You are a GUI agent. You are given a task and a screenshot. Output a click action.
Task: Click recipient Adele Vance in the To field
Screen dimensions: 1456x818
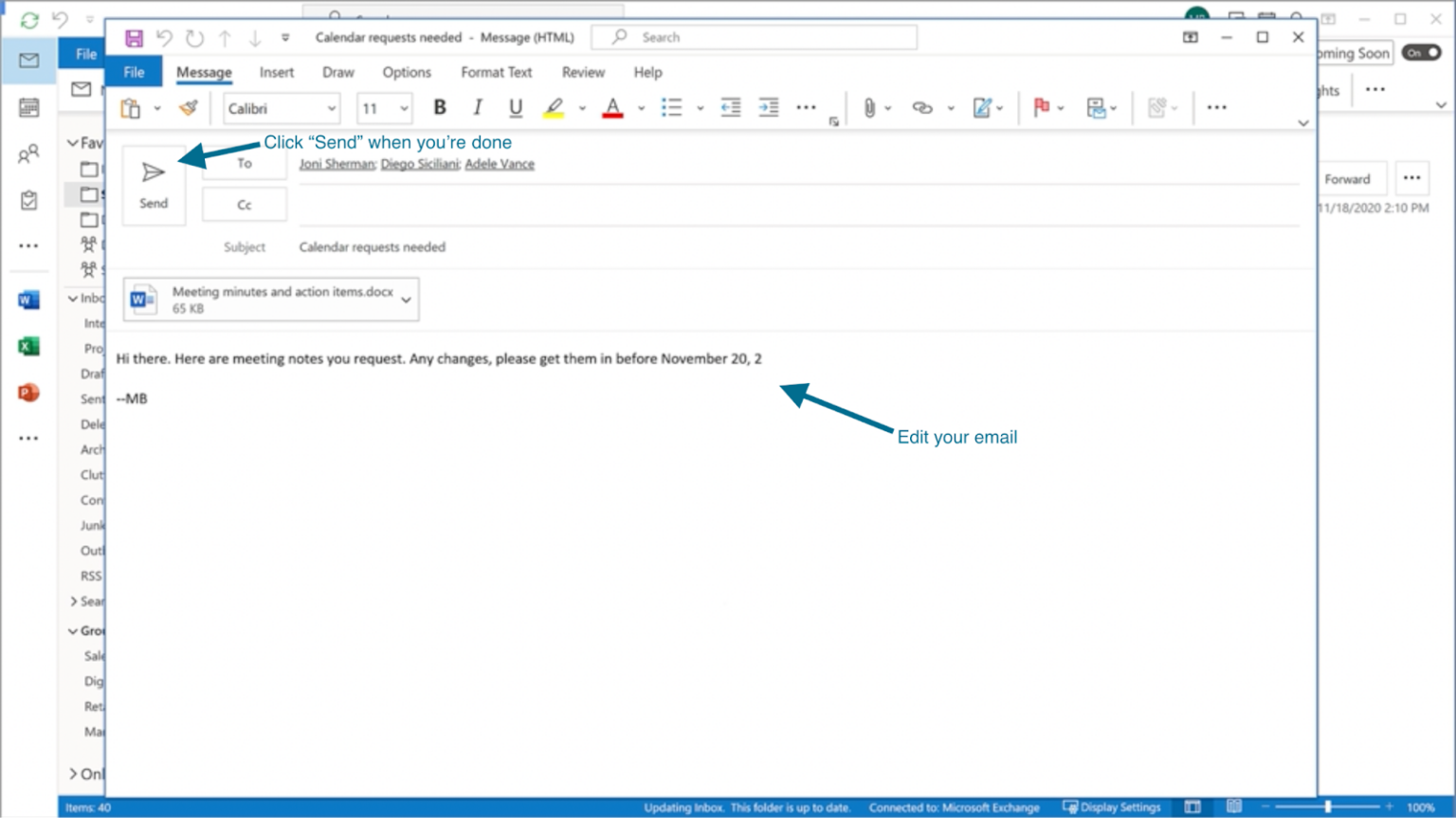(500, 163)
